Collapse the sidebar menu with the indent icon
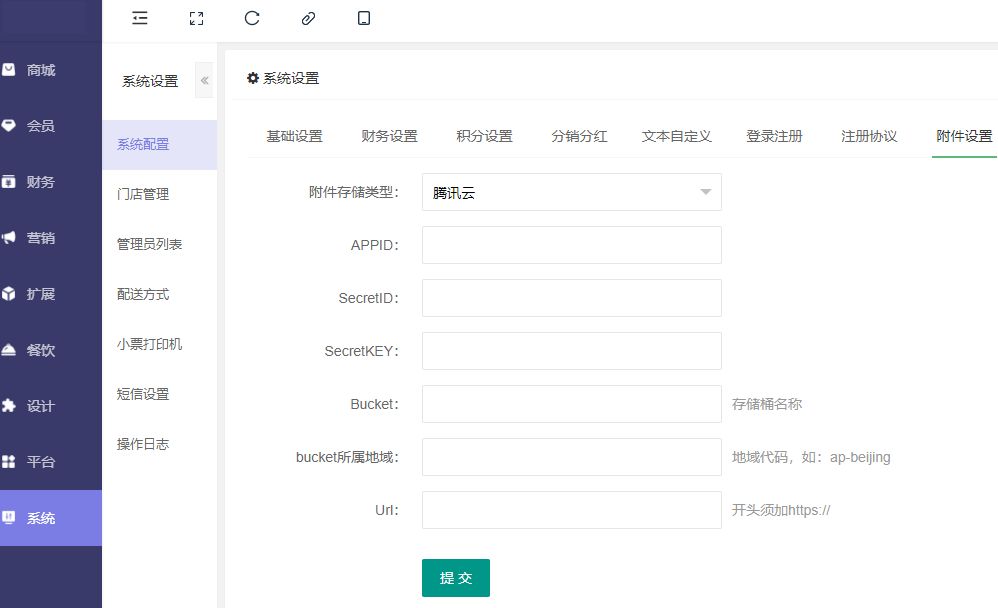The image size is (998, 608). coord(140,18)
